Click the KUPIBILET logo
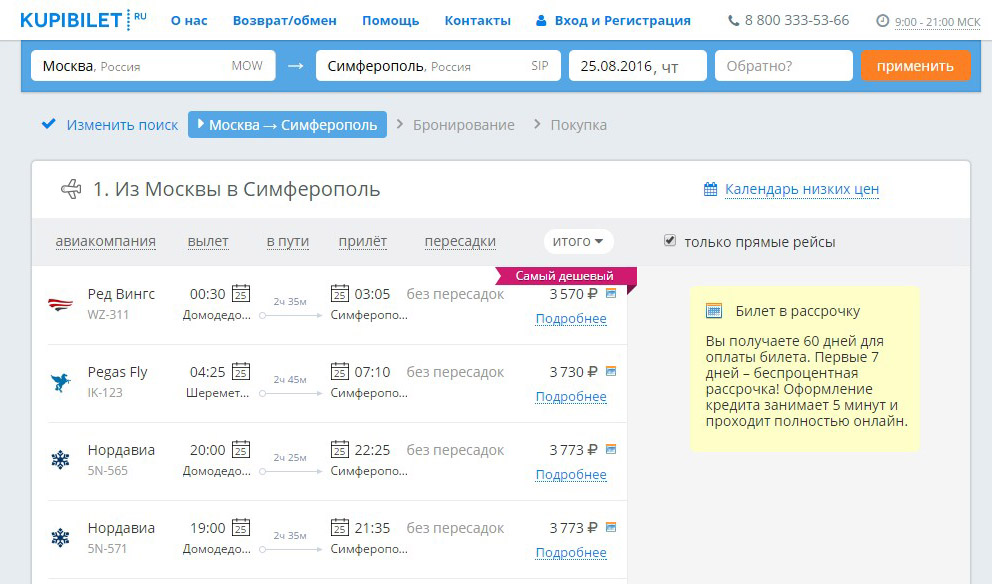992x584 pixels. (83, 20)
